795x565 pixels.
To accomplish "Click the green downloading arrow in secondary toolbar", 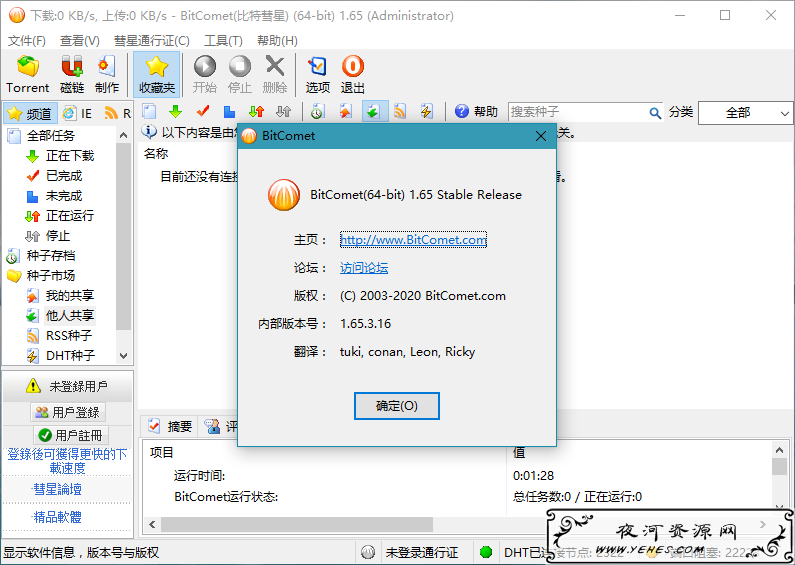I will pos(175,111).
